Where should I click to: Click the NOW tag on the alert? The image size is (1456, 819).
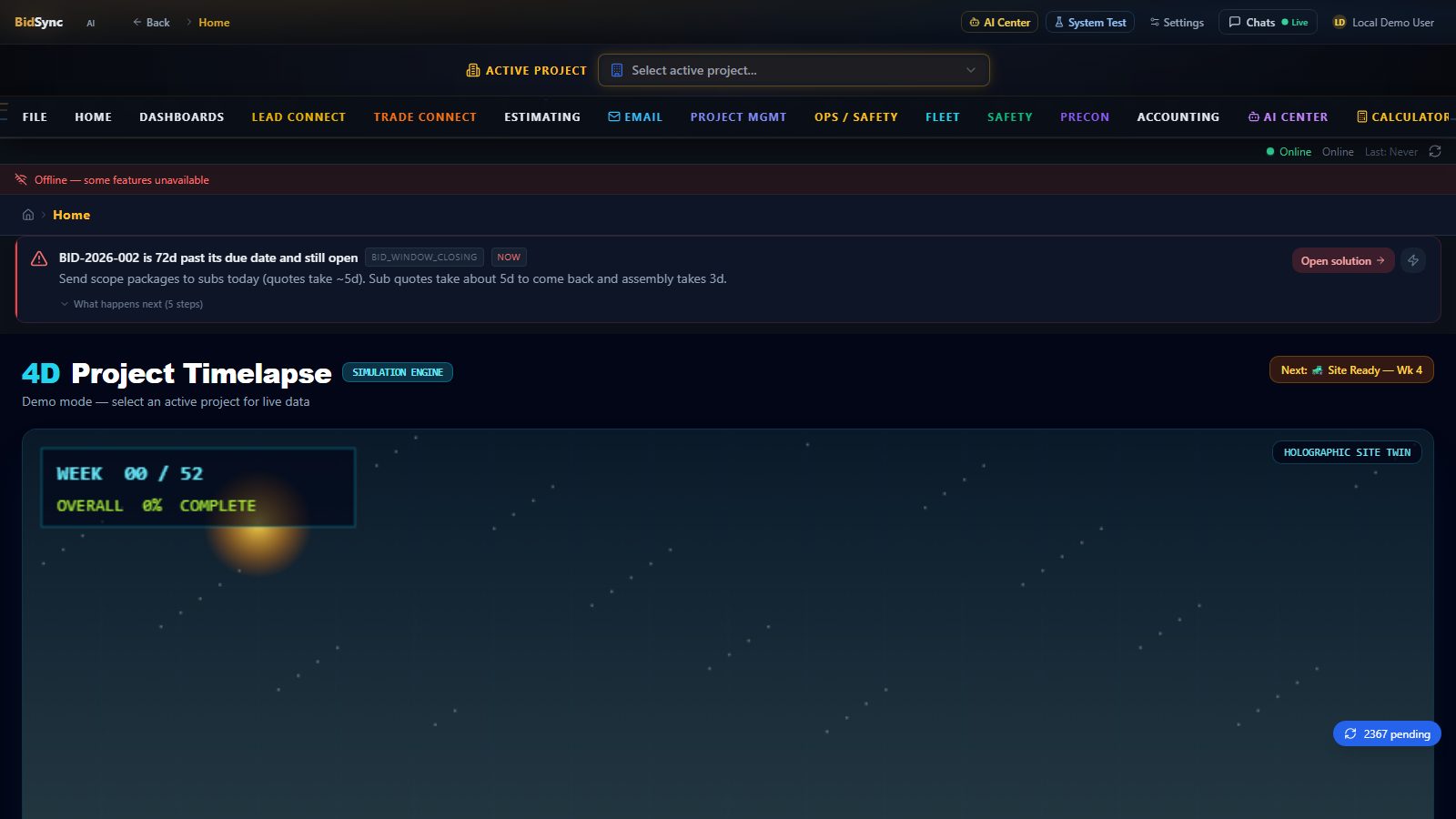[x=509, y=258]
